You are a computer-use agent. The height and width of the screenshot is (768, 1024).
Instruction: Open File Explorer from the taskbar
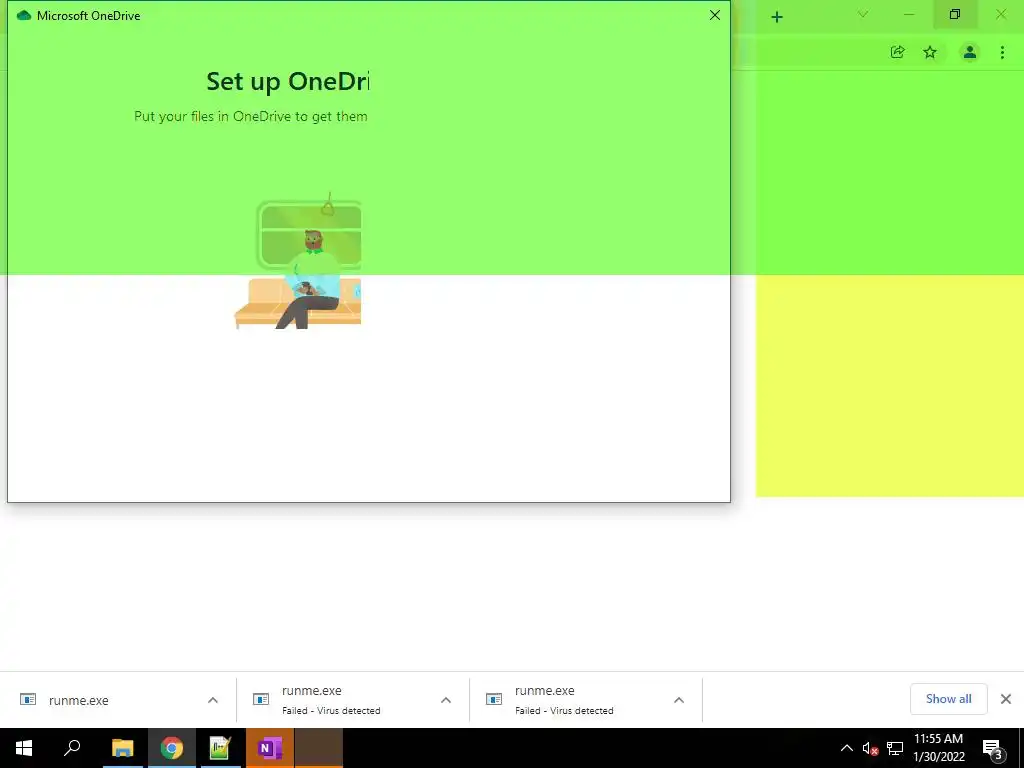coord(122,748)
